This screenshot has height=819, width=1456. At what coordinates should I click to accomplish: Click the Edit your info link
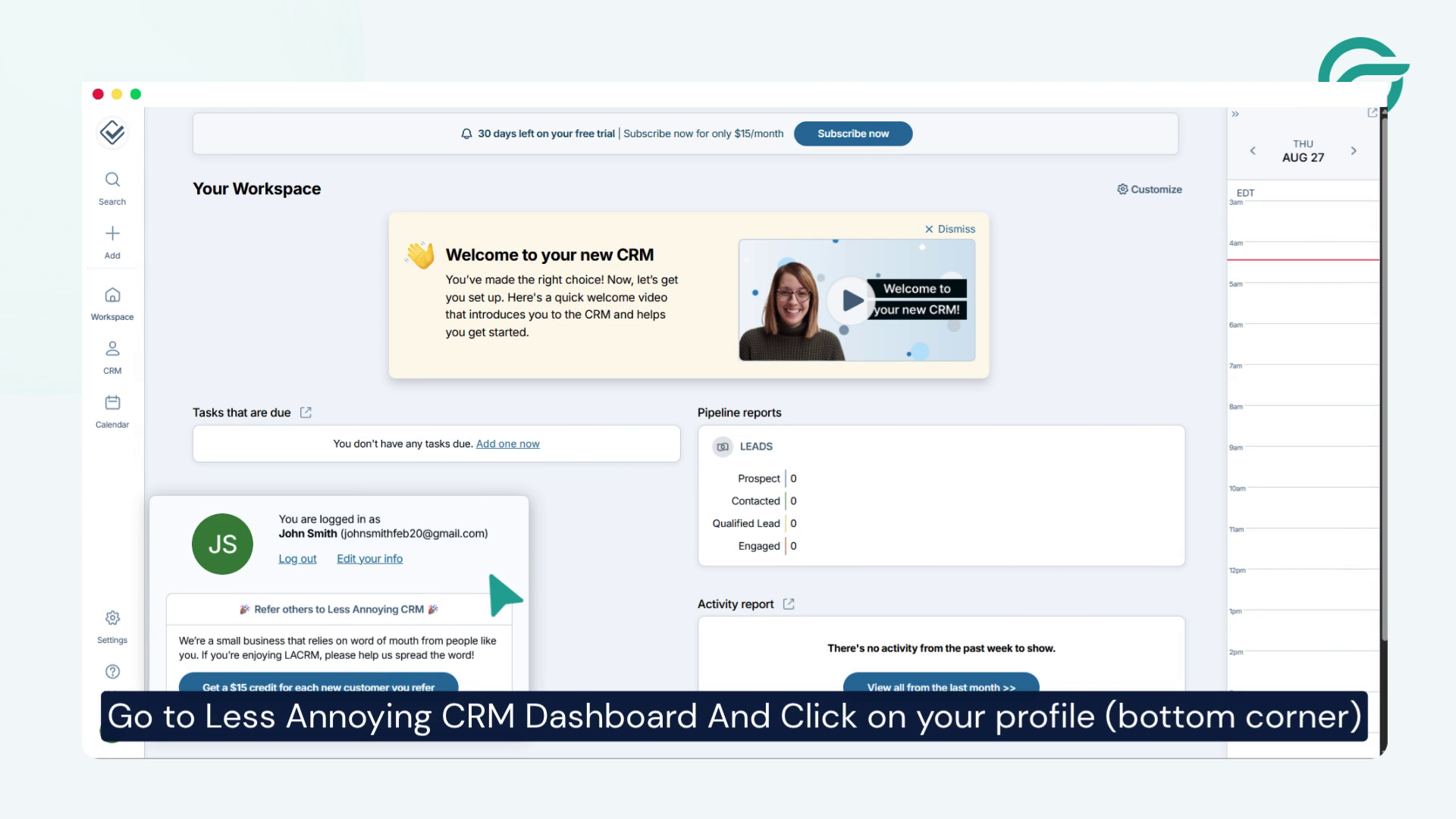tap(369, 559)
